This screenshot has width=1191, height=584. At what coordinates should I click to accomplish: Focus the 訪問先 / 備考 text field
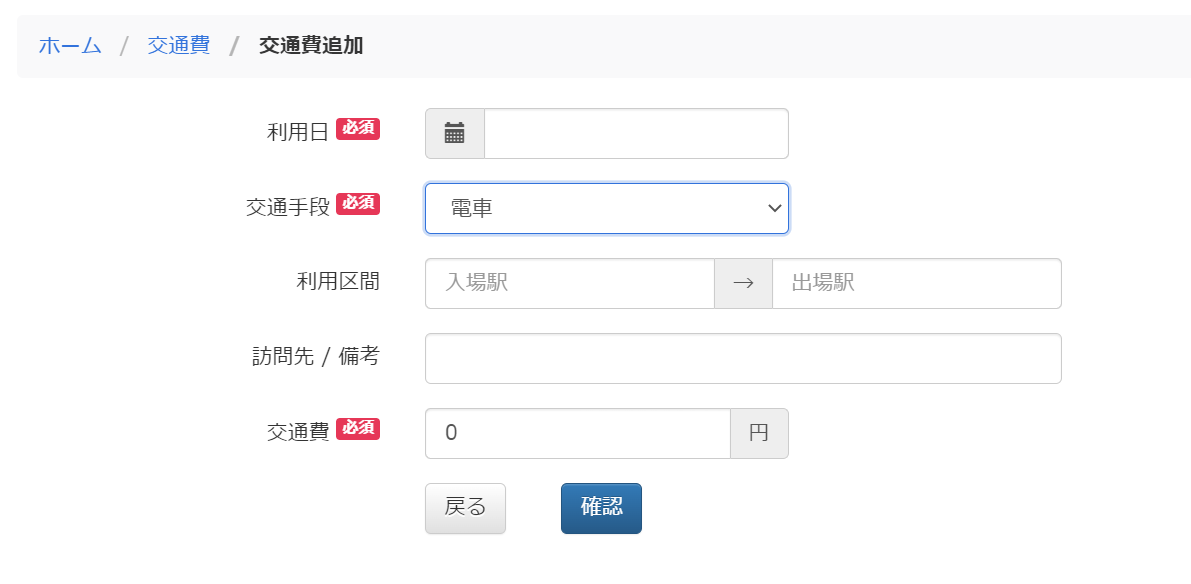743,358
